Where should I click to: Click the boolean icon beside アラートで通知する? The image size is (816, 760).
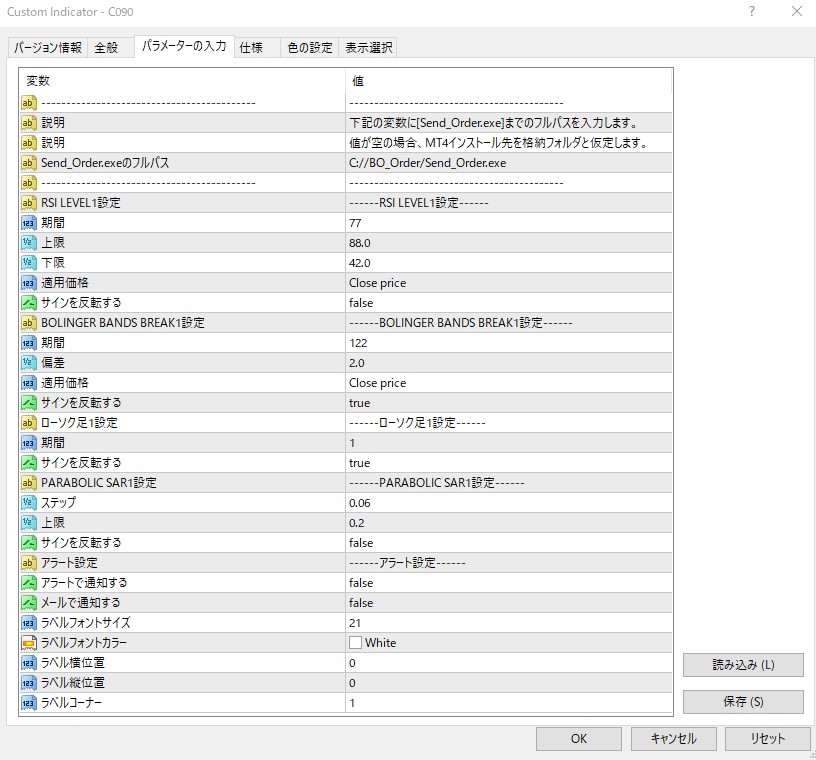pyautogui.click(x=29, y=583)
